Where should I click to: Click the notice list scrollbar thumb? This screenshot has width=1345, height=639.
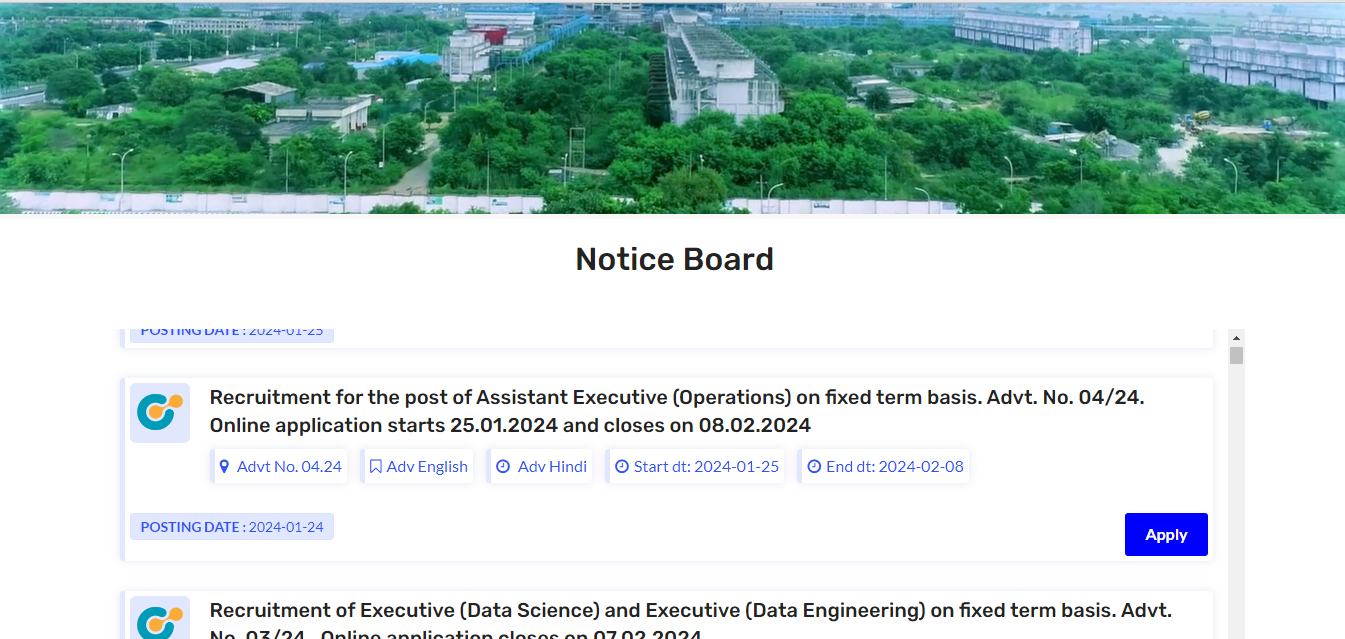pos(1236,356)
